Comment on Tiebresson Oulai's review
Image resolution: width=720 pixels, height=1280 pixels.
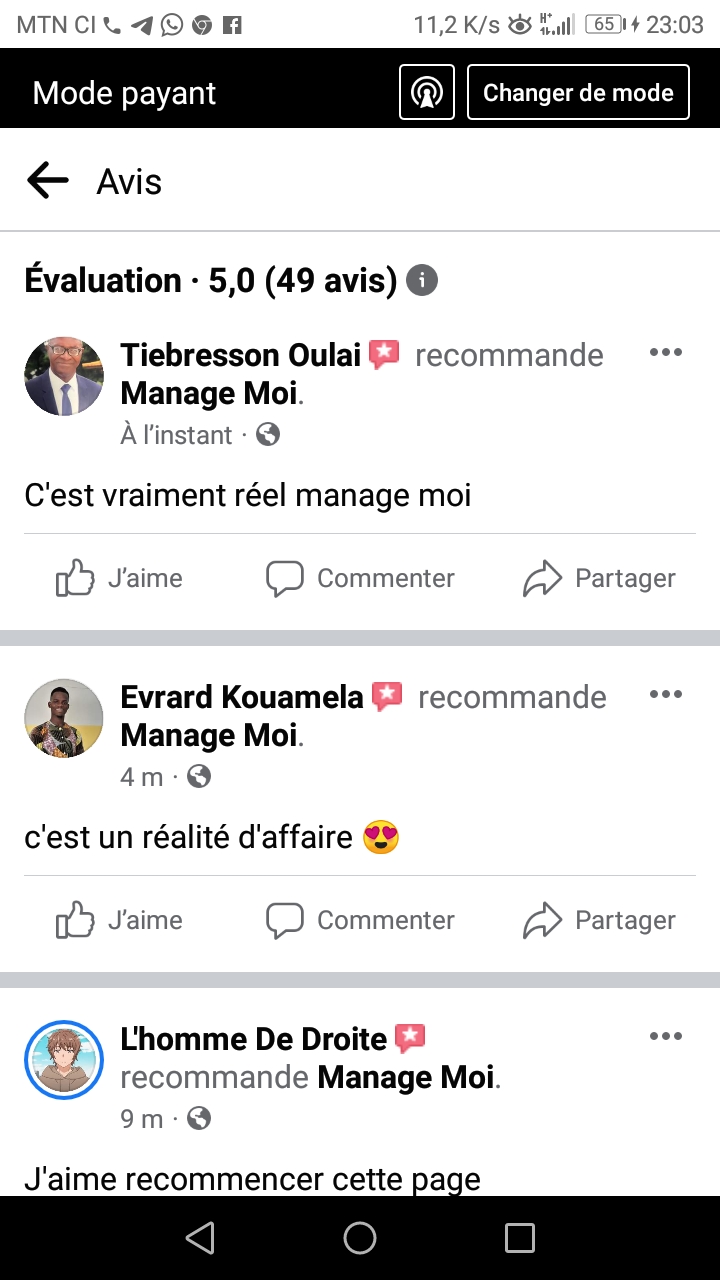[360, 578]
